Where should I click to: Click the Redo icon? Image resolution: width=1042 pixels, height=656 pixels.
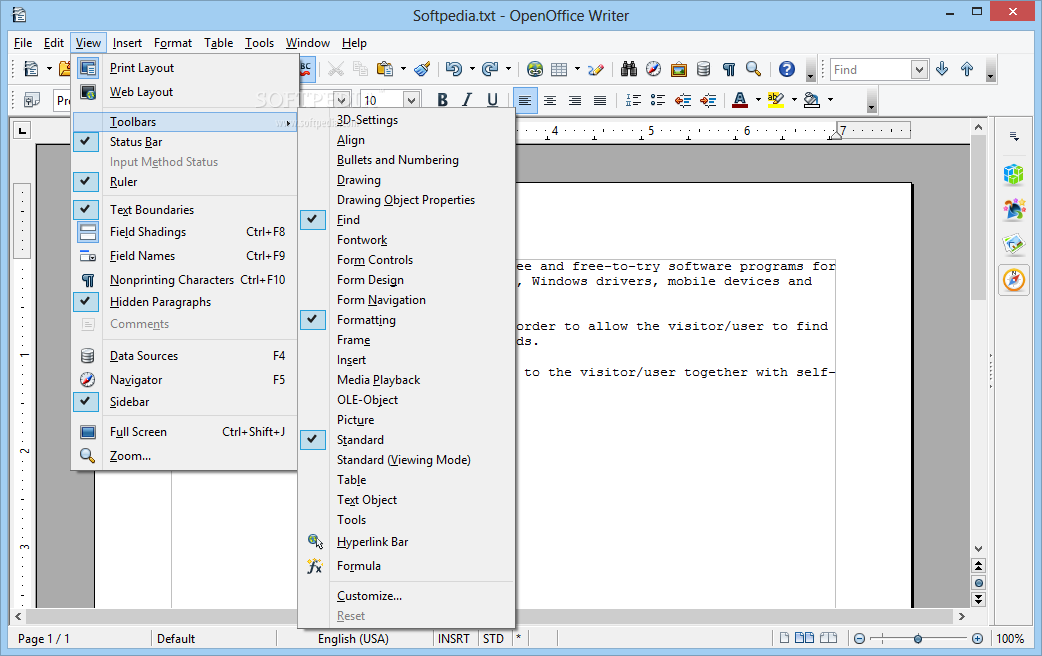click(x=490, y=69)
